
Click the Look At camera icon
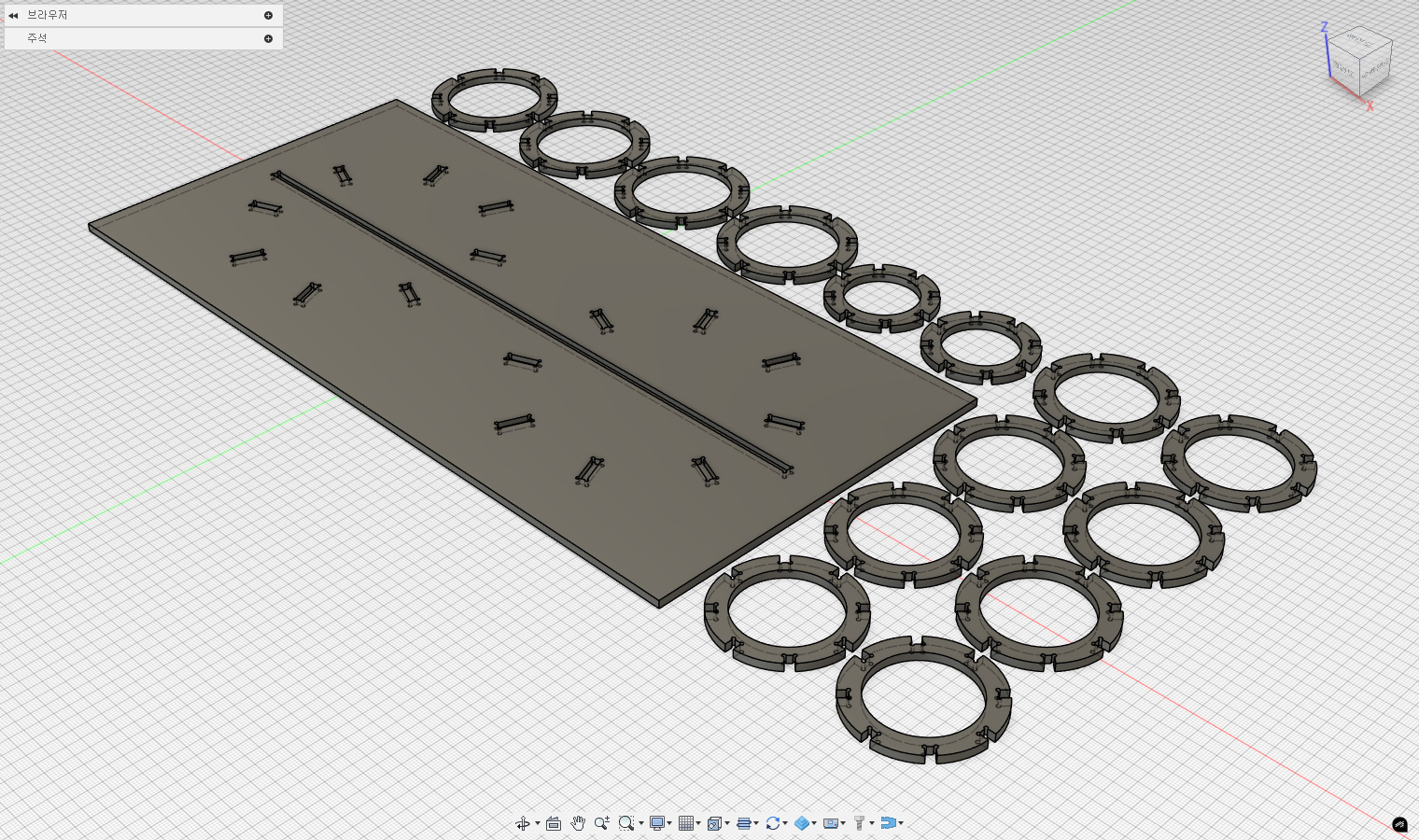pyautogui.click(x=554, y=823)
